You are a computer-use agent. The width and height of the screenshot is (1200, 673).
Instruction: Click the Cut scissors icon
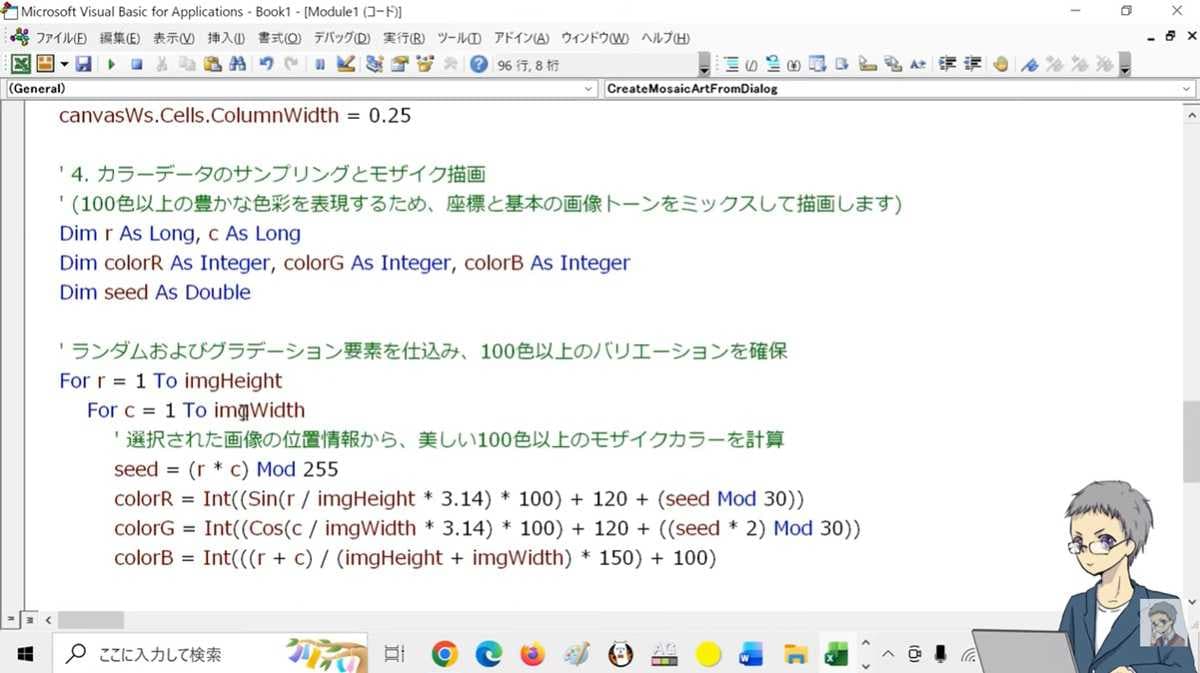tap(163, 64)
